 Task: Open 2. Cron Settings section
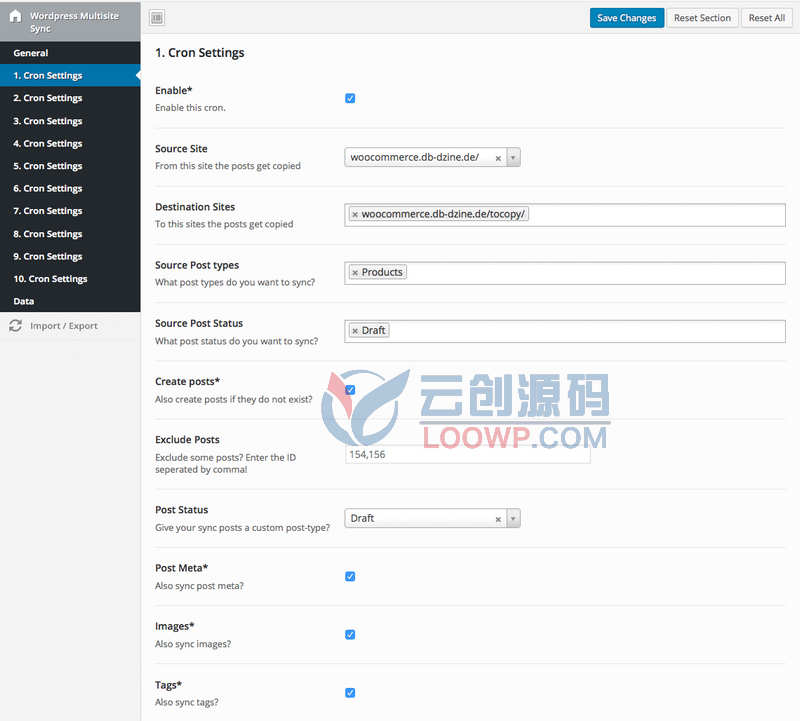tap(70, 98)
